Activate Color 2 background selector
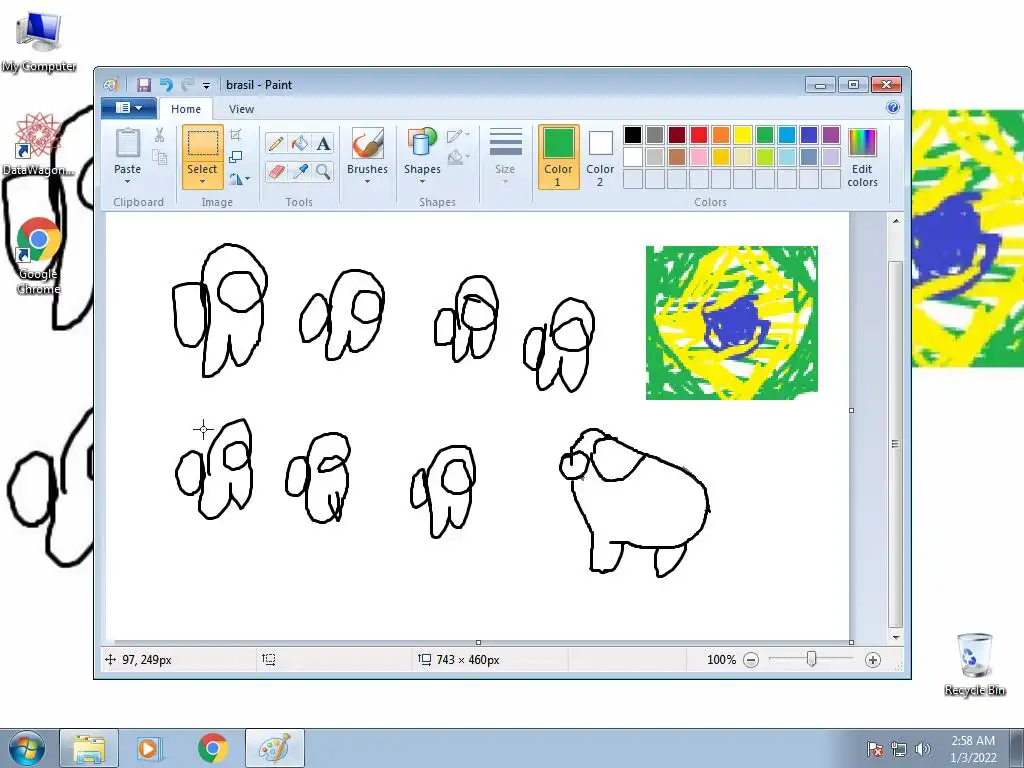The image size is (1024, 768). click(x=600, y=157)
